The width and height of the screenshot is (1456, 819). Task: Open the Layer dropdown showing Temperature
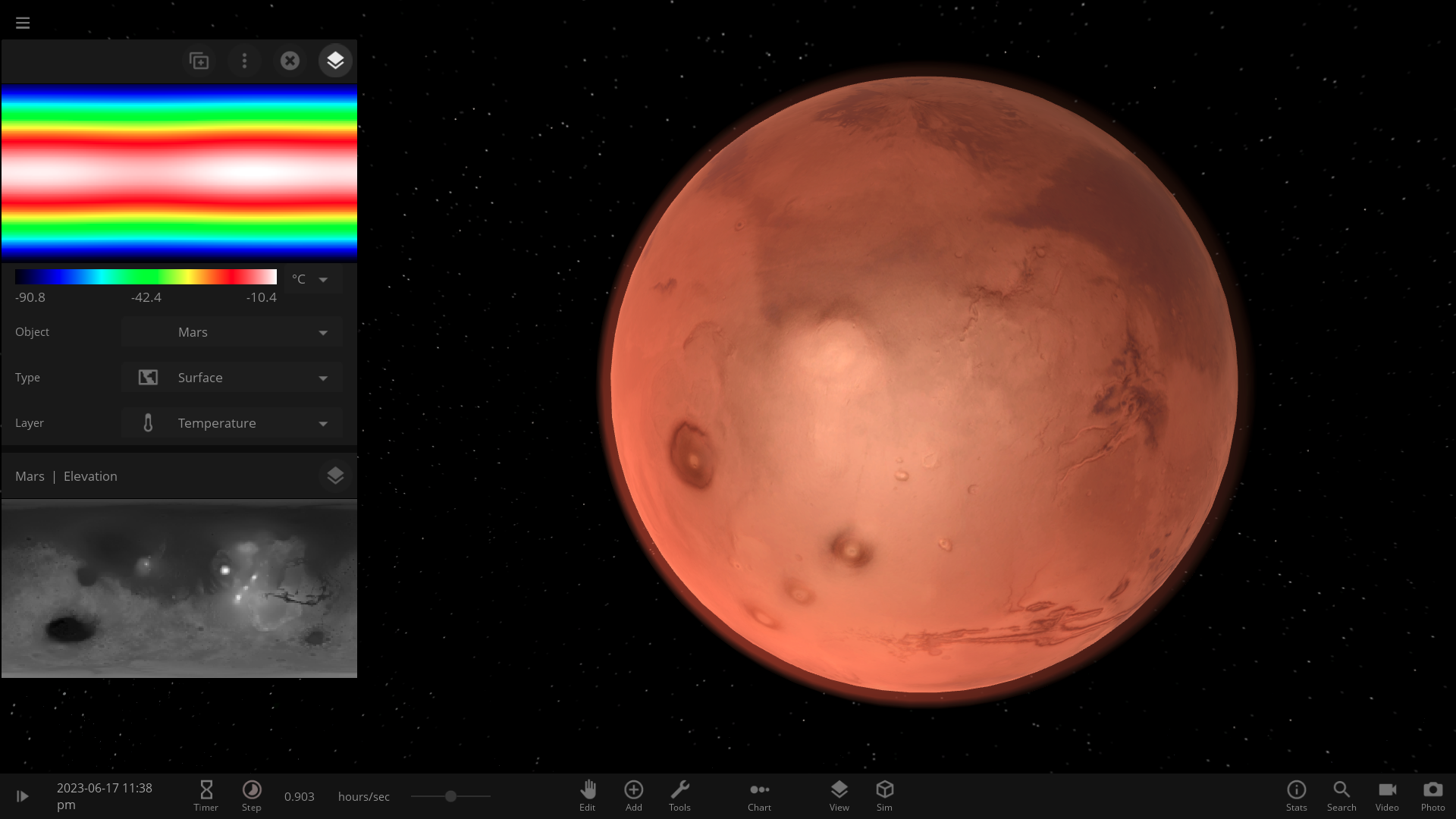(232, 423)
